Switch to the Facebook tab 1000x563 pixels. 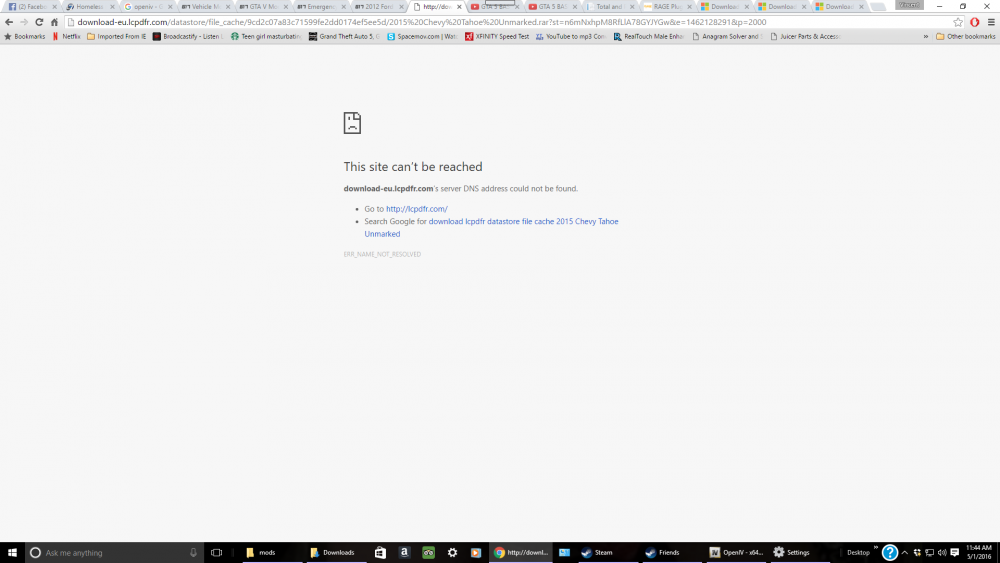pos(31,6)
